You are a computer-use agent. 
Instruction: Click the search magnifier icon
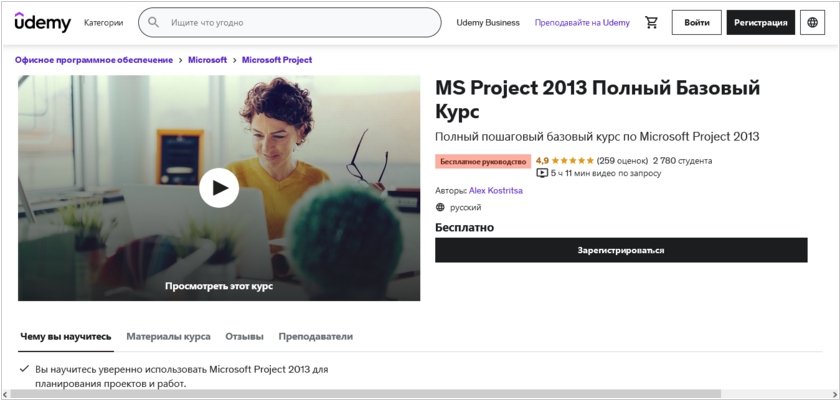coord(154,22)
